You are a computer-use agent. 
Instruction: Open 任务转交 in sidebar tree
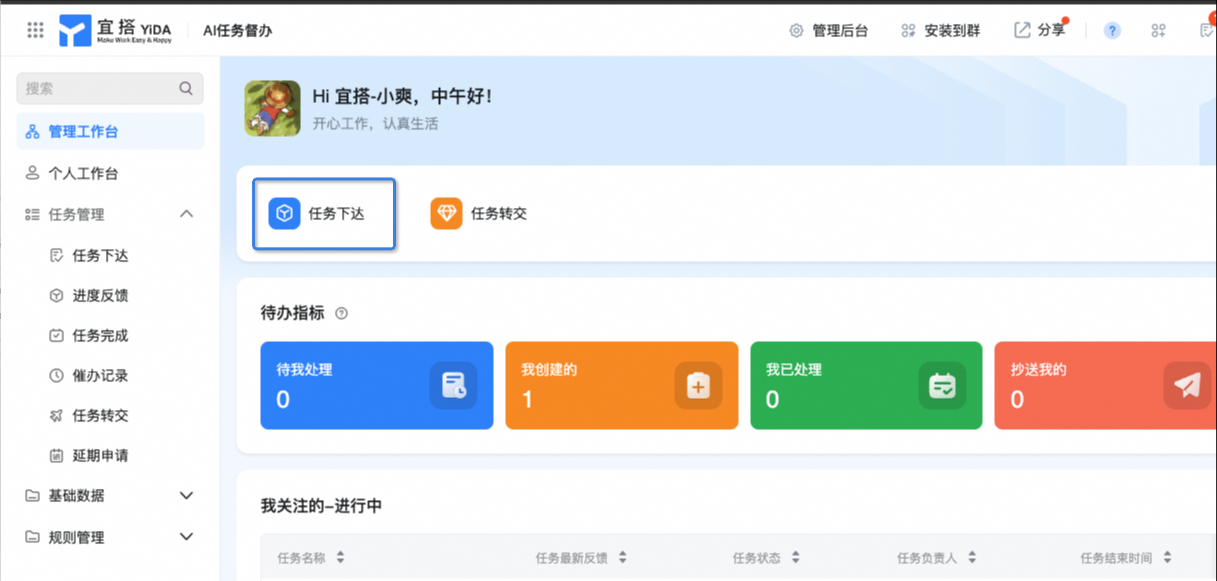coord(100,416)
